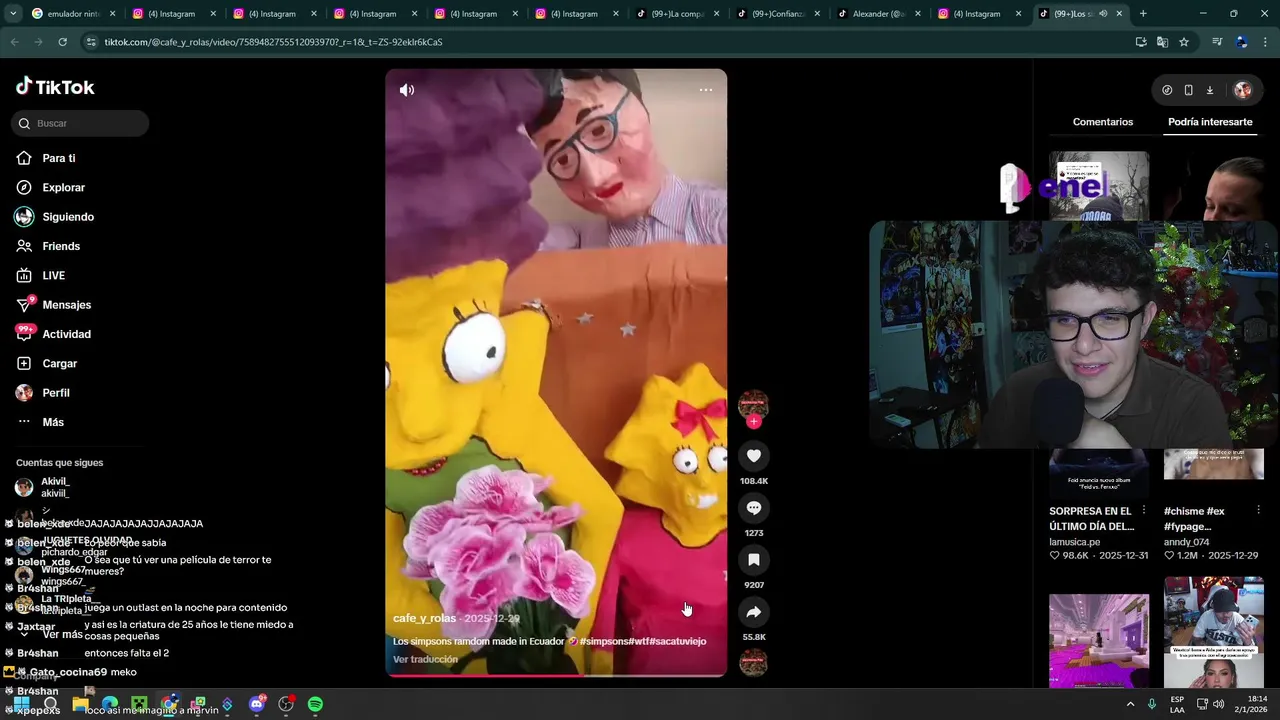Click taskbar volume speaker icon
The height and width of the screenshot is (720, 1280).
pyautogui.click(x=1218, y=704)
